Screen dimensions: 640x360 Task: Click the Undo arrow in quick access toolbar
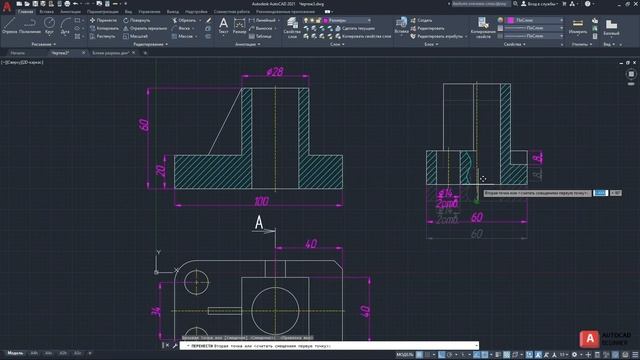76,4
